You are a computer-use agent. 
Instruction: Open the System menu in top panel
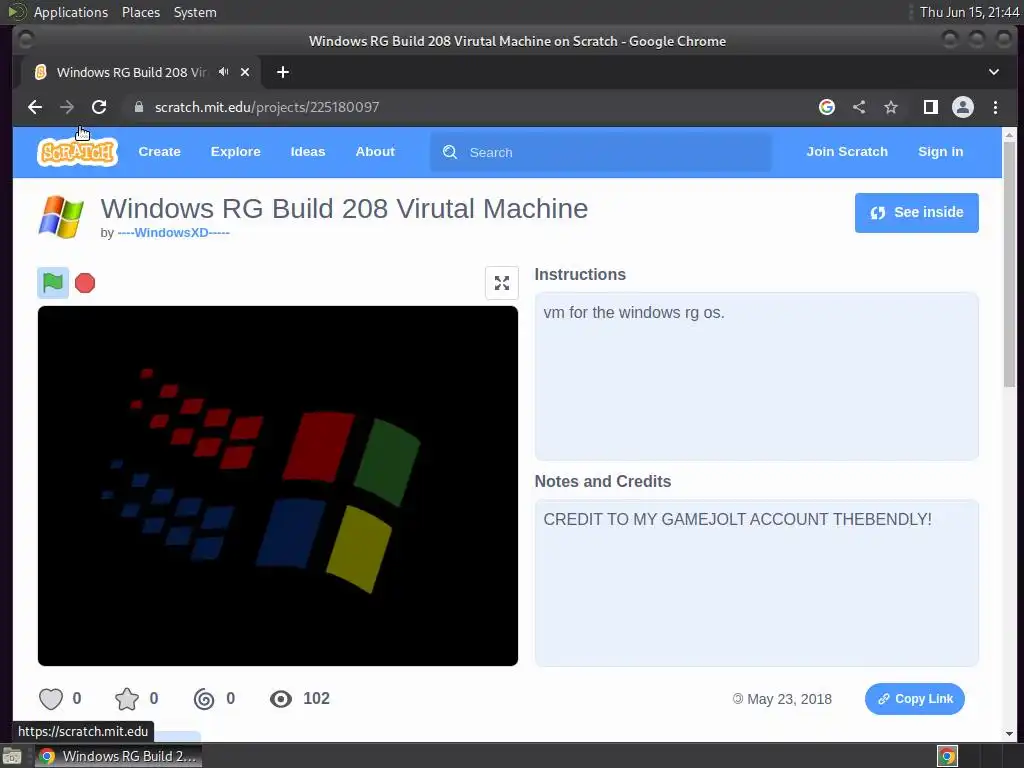coord(195,12)
